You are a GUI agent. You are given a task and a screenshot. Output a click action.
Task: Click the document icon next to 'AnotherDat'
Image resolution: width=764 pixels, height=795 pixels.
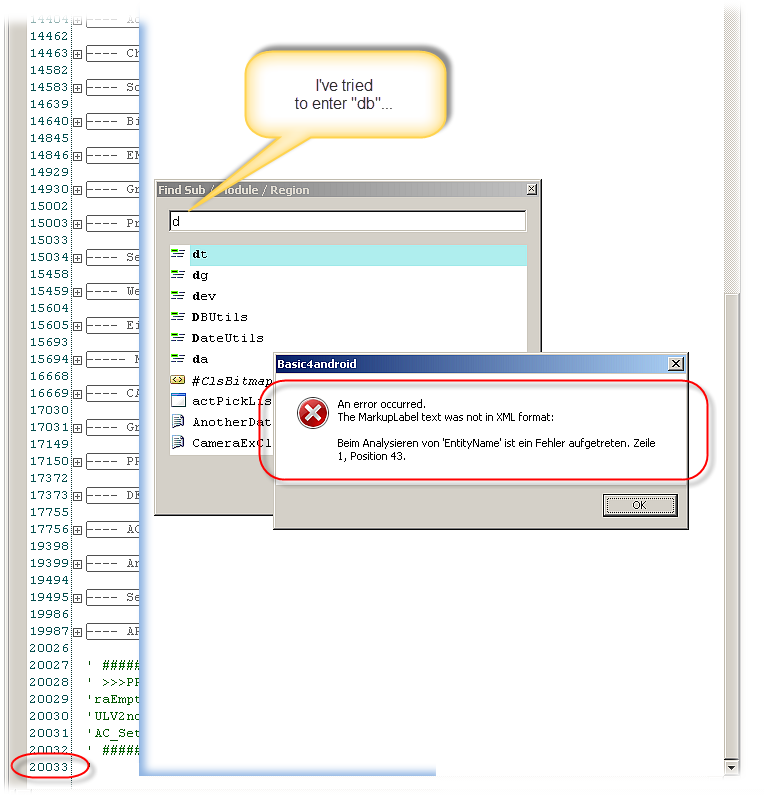coord(178,421)
